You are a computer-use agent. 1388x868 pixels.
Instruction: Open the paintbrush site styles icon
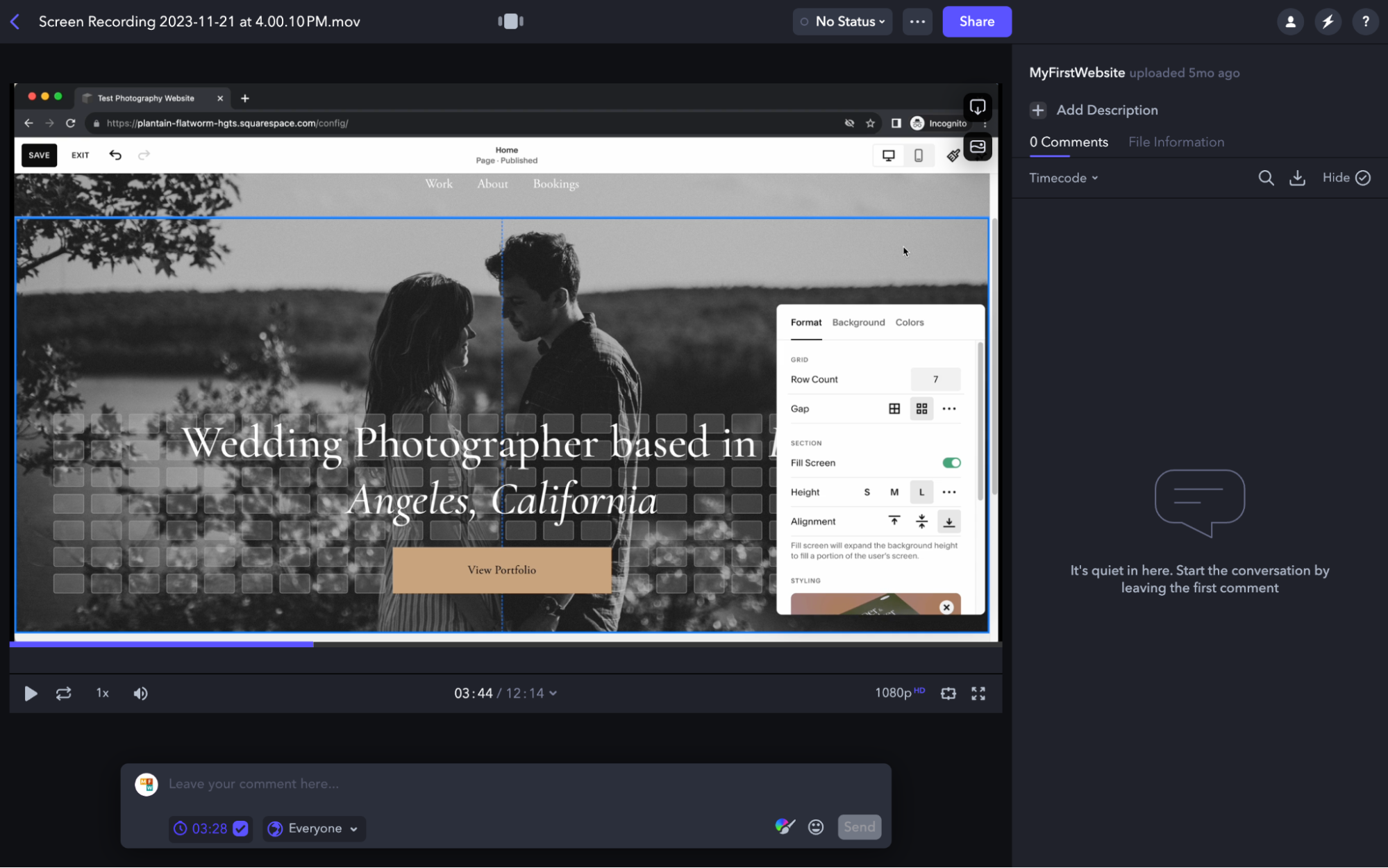tap(953, 156)
